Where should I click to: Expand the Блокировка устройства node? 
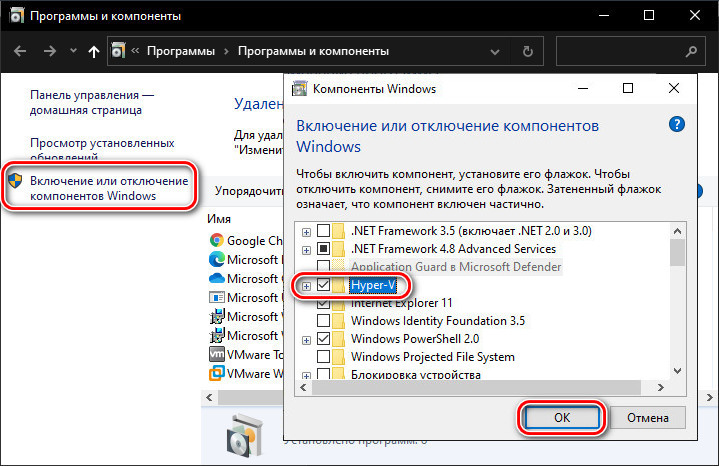(306, 376)
